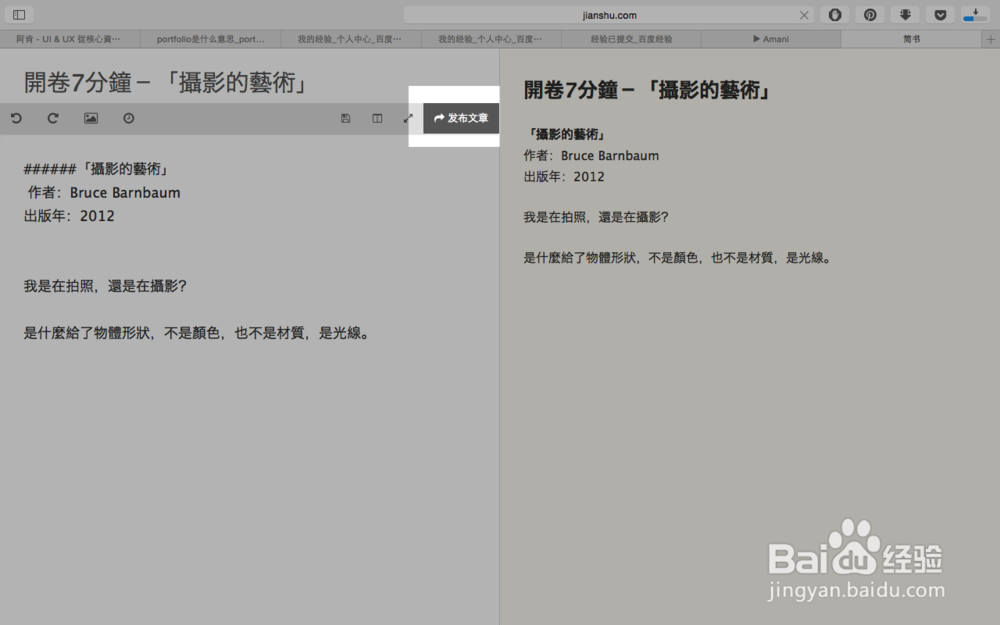Click the Pocket extension icon
Viewport: 1000px width, 625px height.
940,14
